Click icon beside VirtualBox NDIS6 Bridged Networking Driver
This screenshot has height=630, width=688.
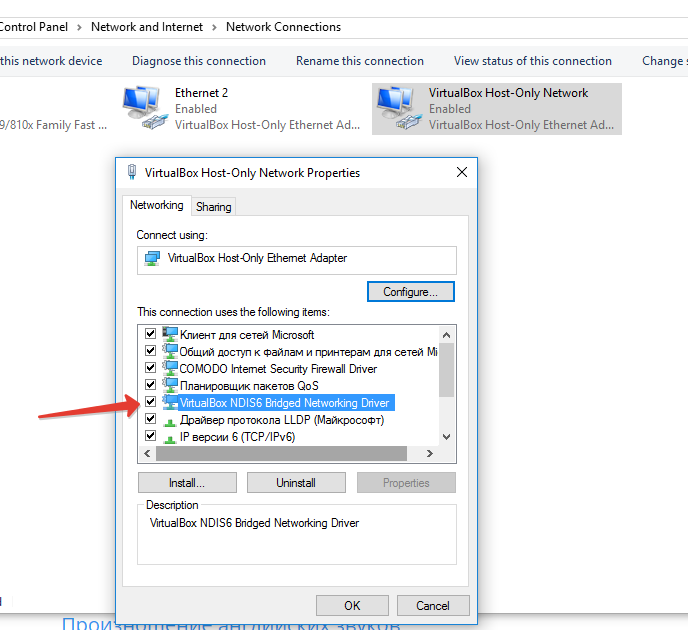(x=170, y=402)
